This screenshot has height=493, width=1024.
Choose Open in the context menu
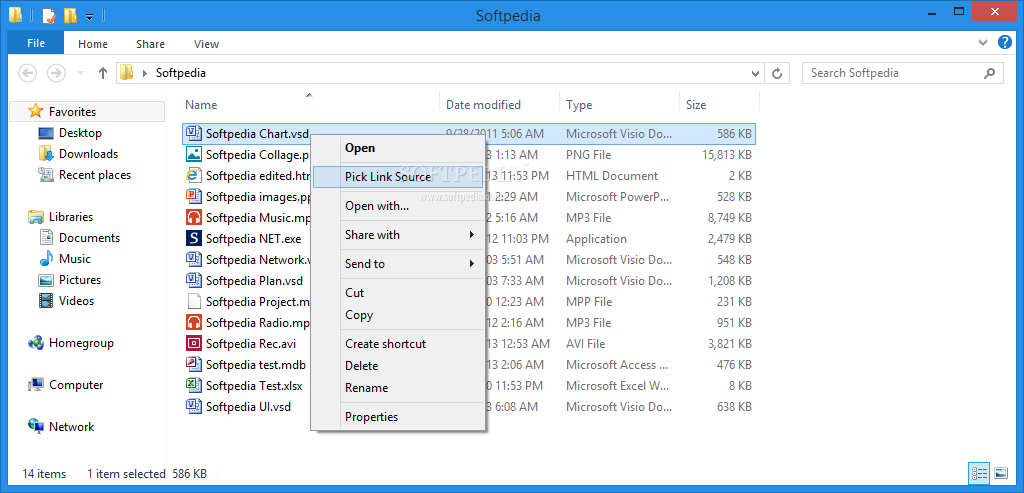(x=398, y=148)
